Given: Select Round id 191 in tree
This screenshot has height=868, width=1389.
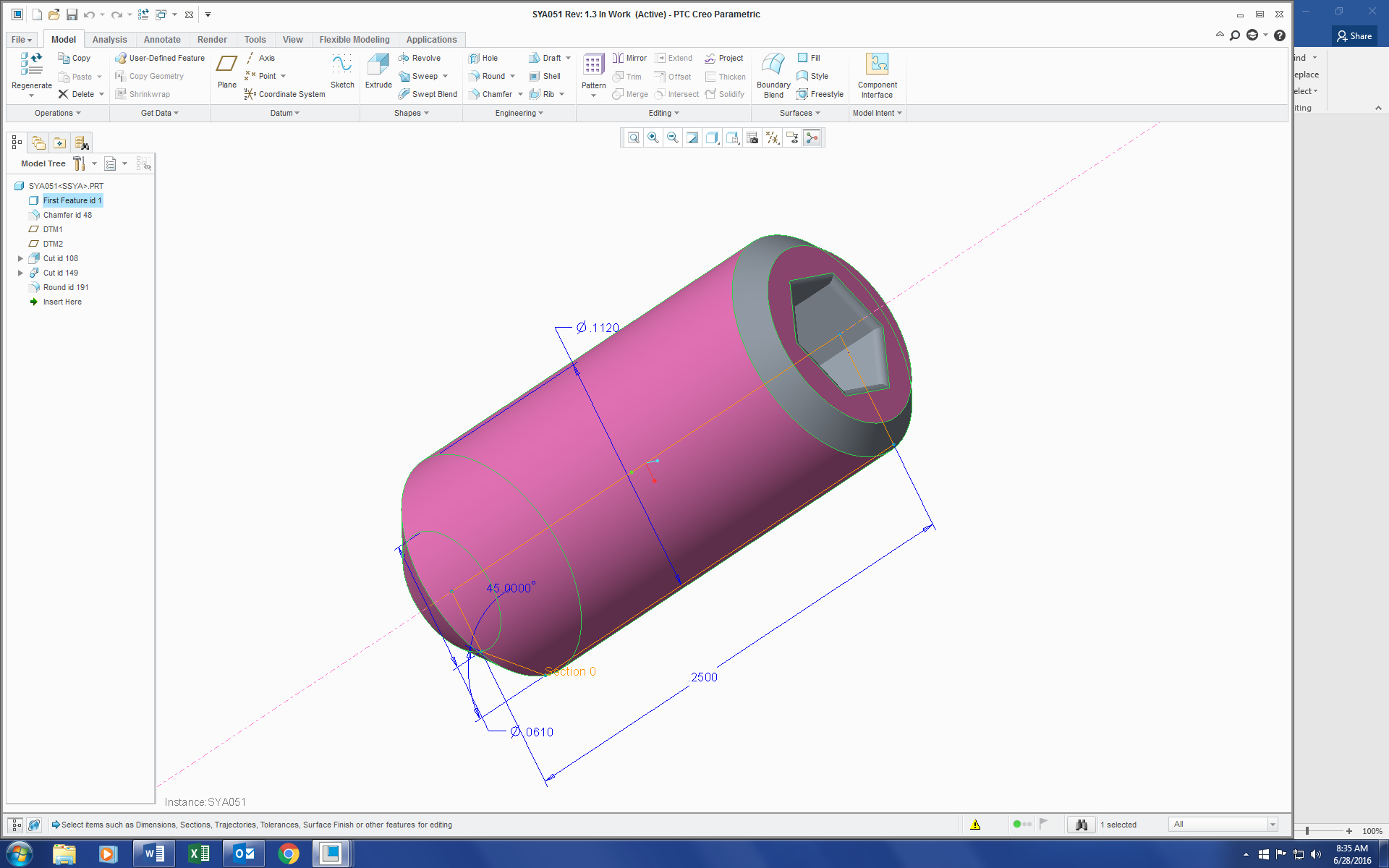Looking at the screenshot, I should [x=65, y=287].
